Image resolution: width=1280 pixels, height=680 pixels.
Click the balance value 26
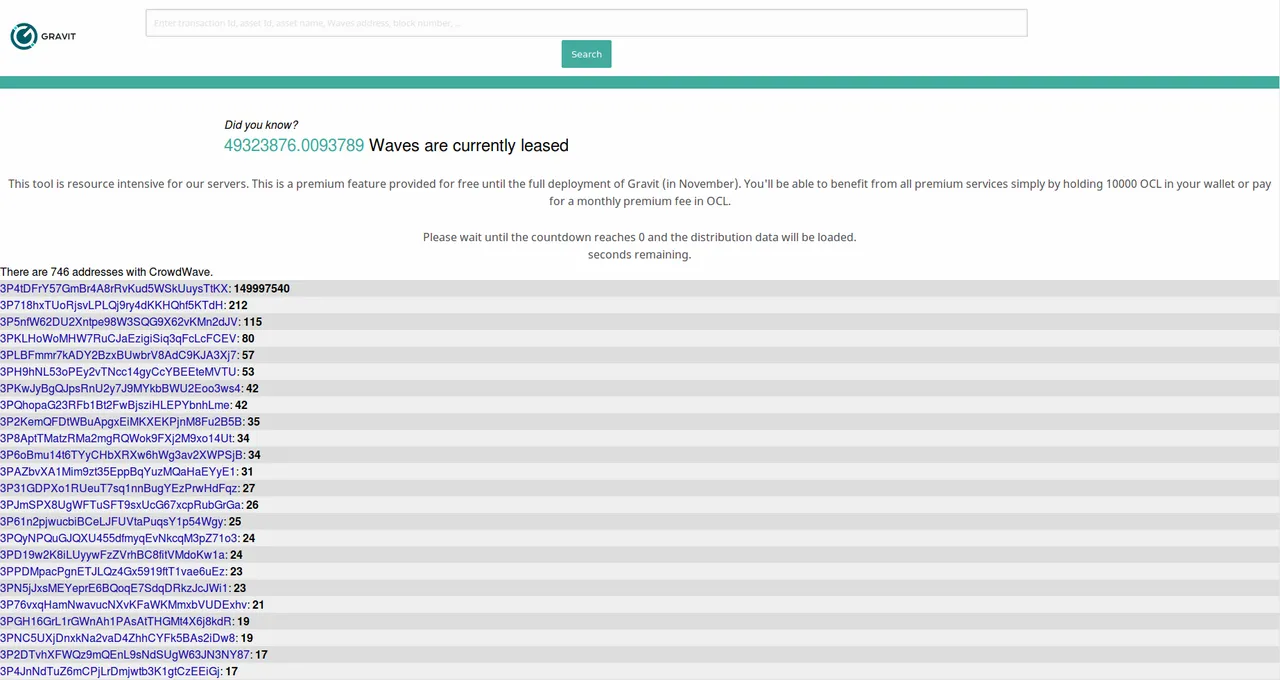252,505
